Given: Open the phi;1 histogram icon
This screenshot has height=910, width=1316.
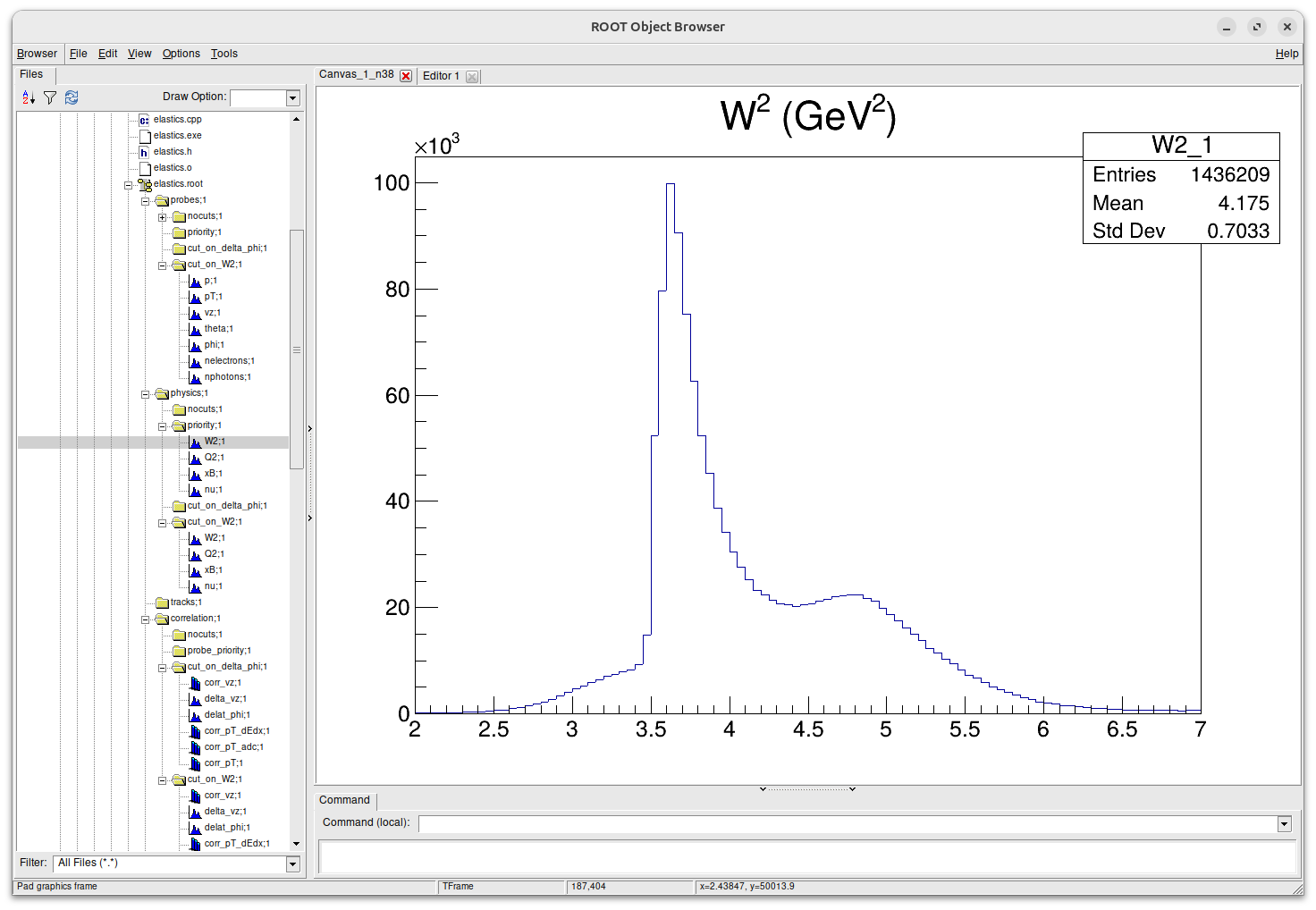Looking at the screenshot, I should [195, 345].
